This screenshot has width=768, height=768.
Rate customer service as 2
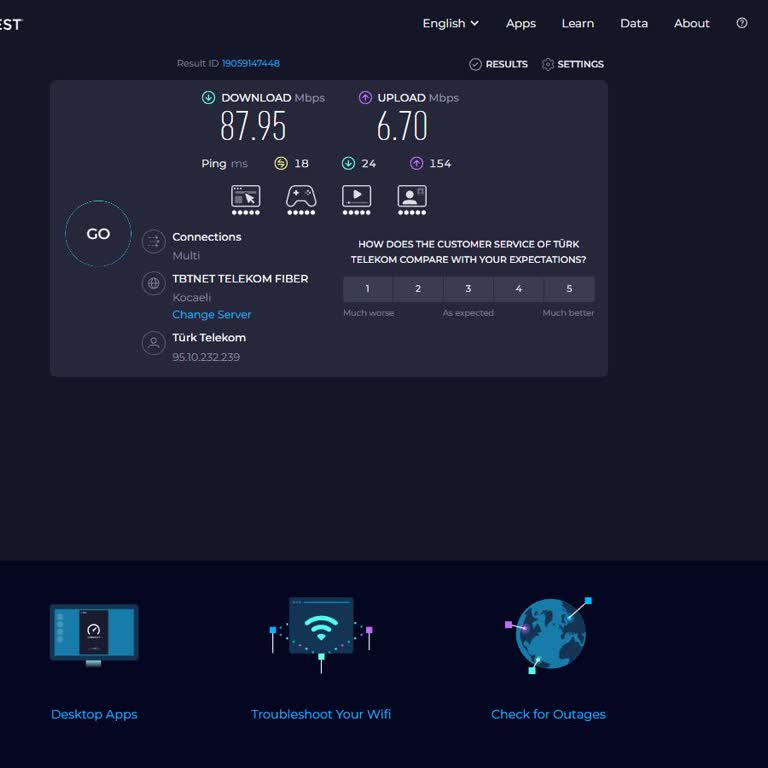pyautogui.click(x=418, y=288)
